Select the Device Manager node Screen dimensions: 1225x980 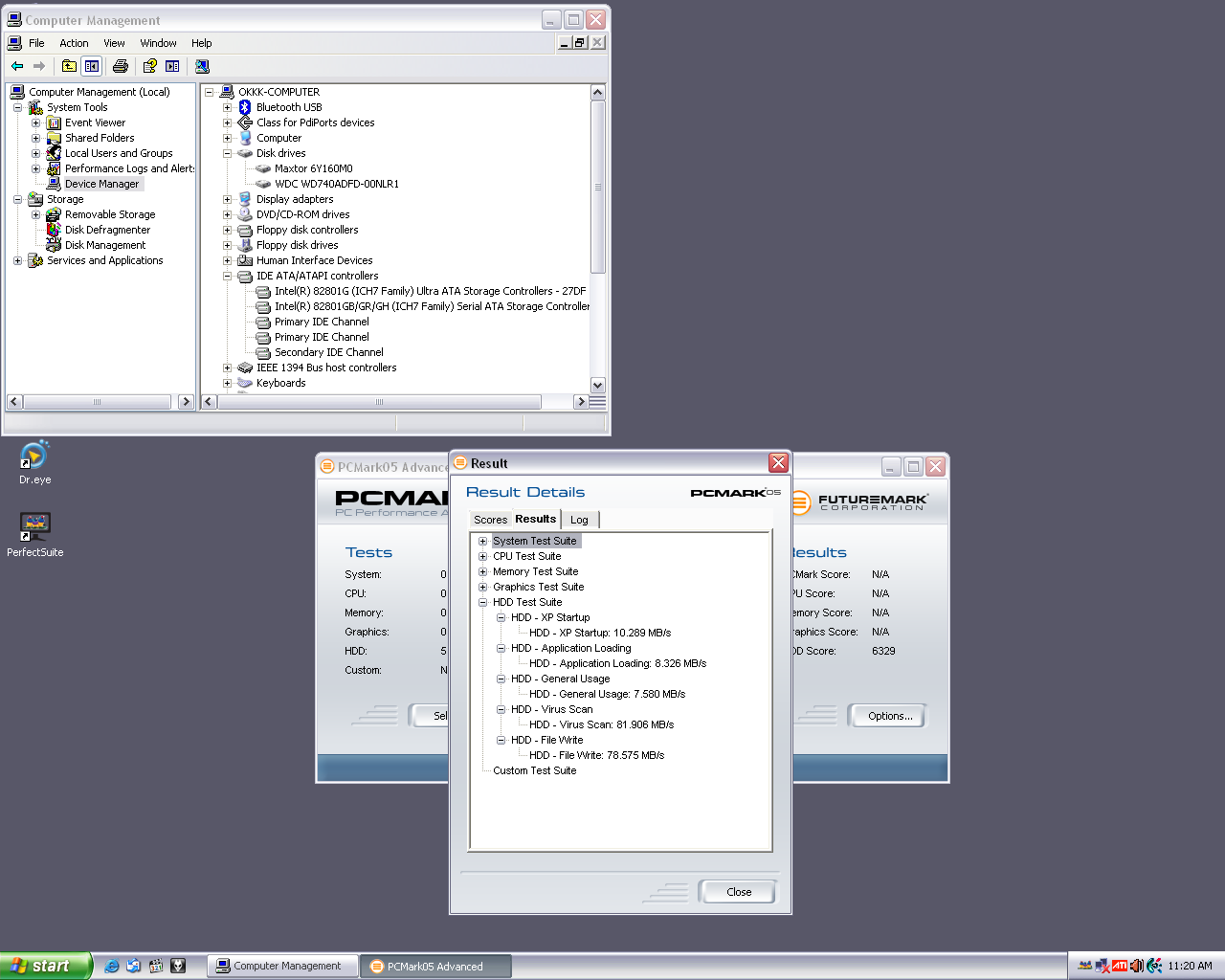tap(102, 184)
